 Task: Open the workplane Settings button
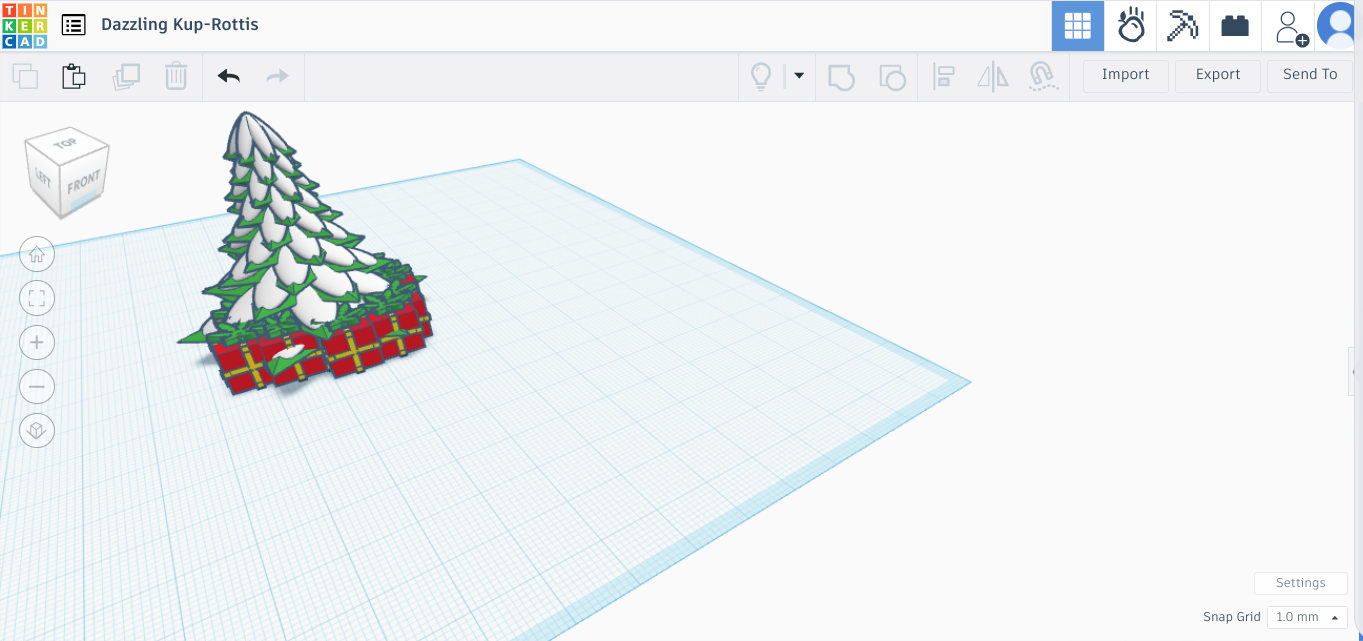pyautogui.click(x=1300, y=583)
